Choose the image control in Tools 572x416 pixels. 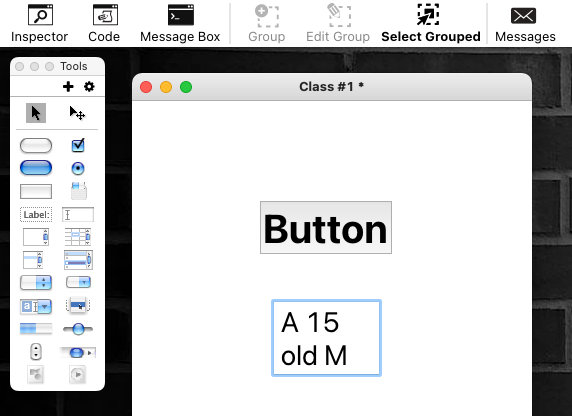point(36,375)
